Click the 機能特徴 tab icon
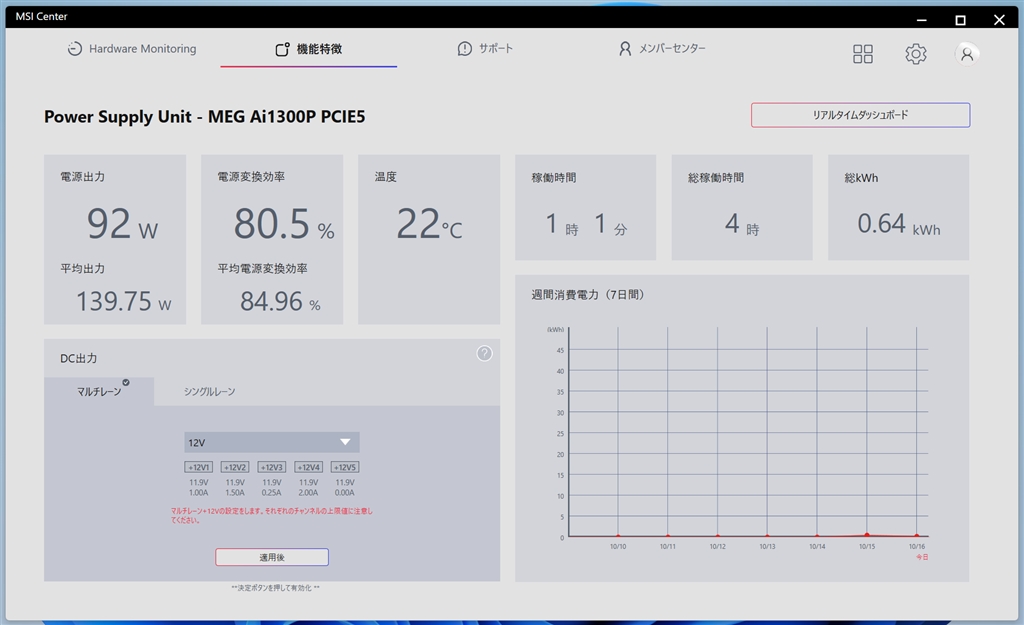This screenshot has height=625, width=1024. pyautogui.click(x=282, y=50)
